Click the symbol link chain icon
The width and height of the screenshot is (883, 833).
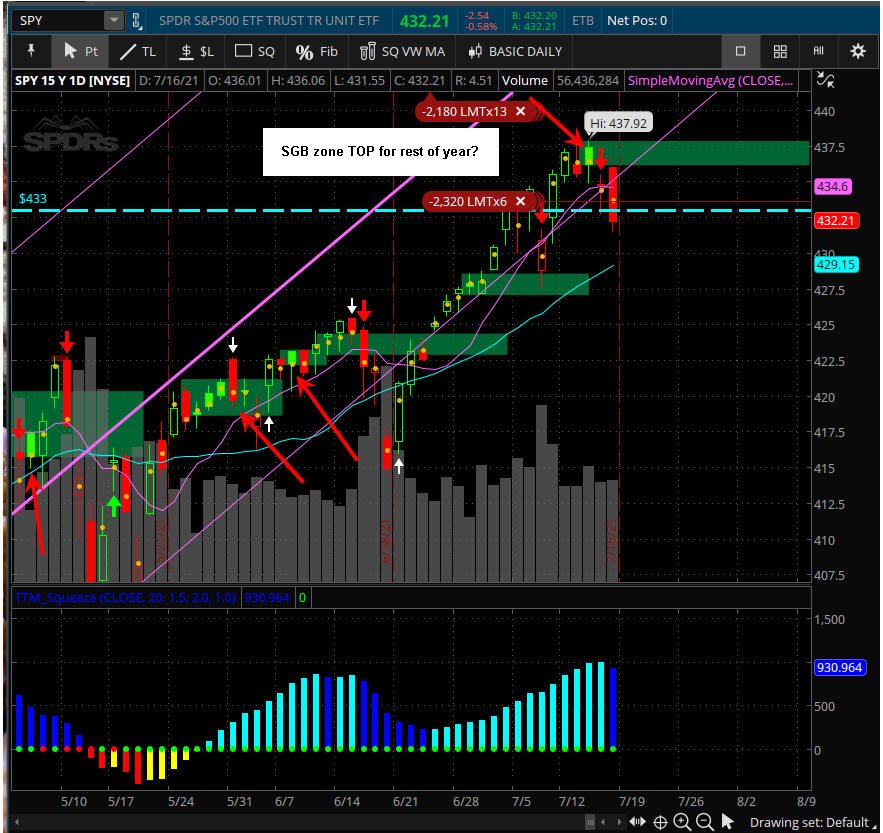tap(136, 21)
